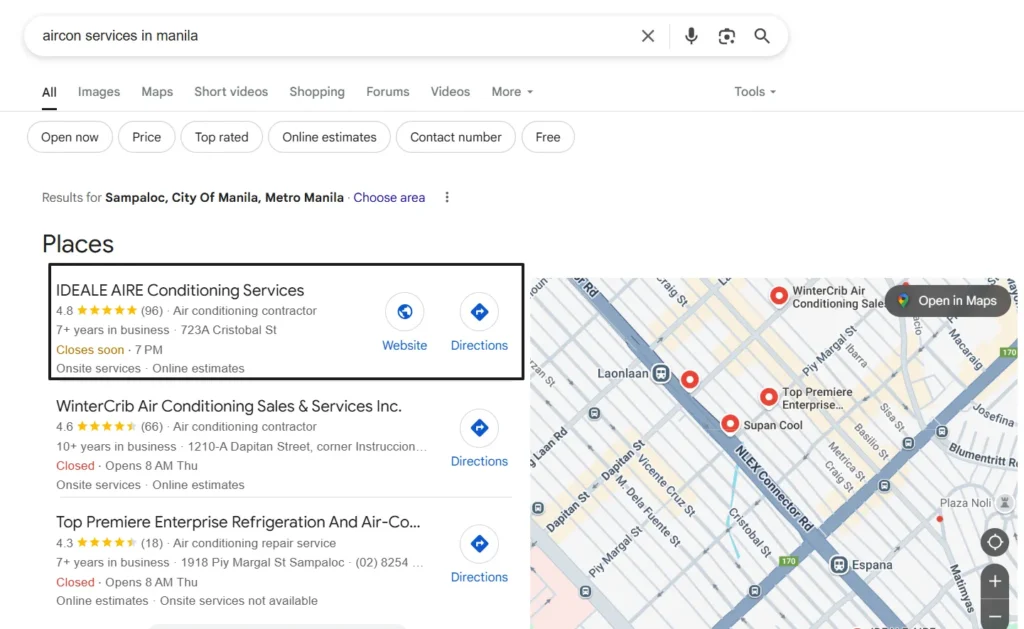Open search by image camera icon

[727, 36]
